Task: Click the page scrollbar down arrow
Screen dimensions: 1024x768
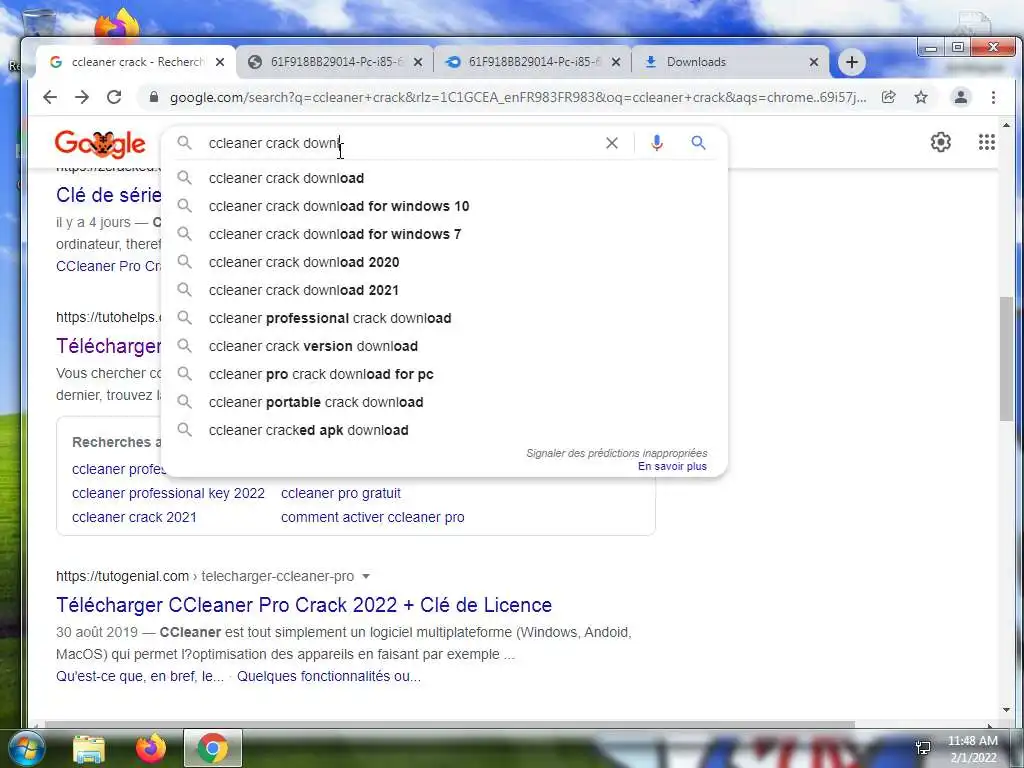Action: click(x=1006, y=710)
